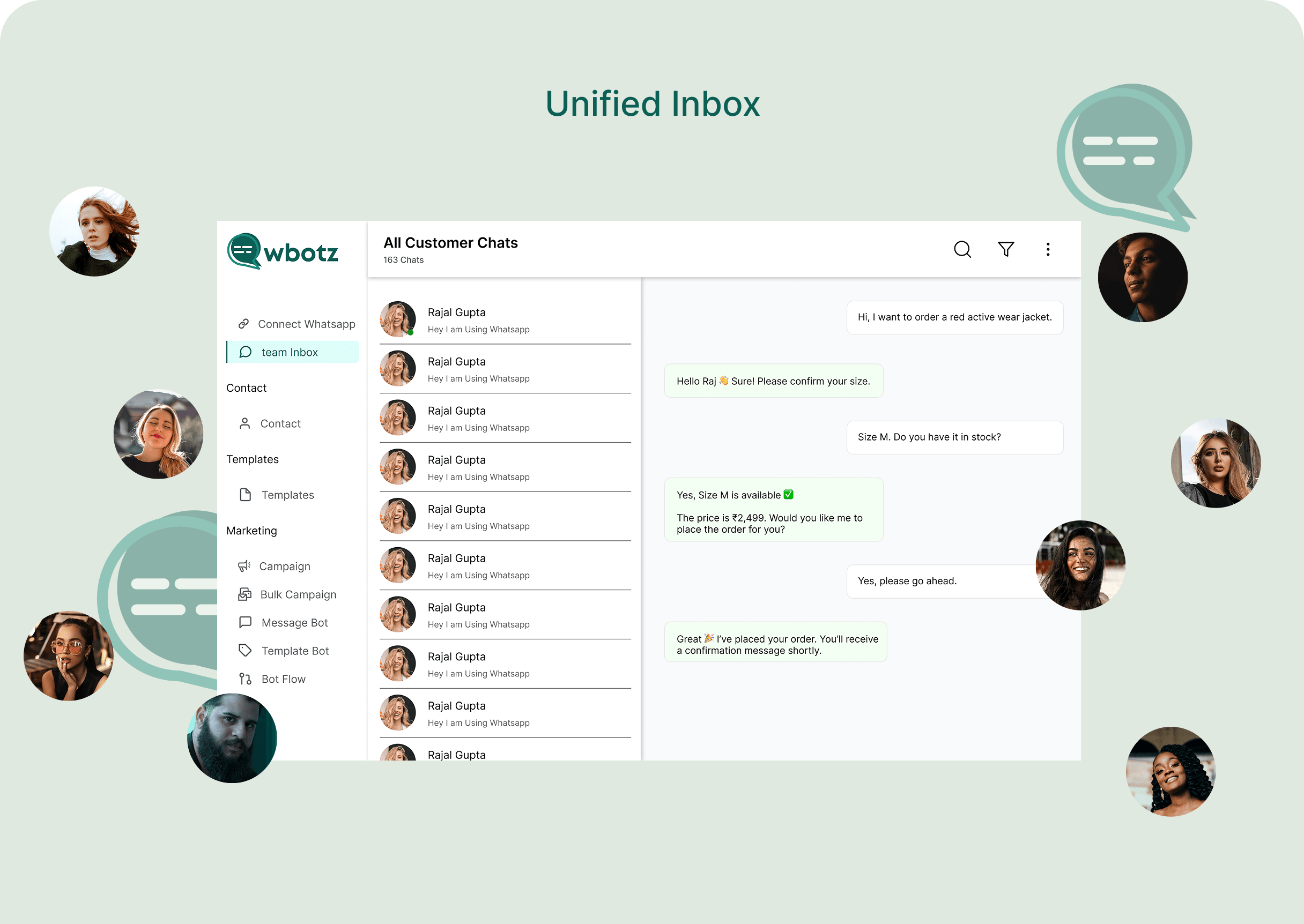Click the Templates section heading
Image resolution: width=1304 pixels, height=924 pixels.
252,459
